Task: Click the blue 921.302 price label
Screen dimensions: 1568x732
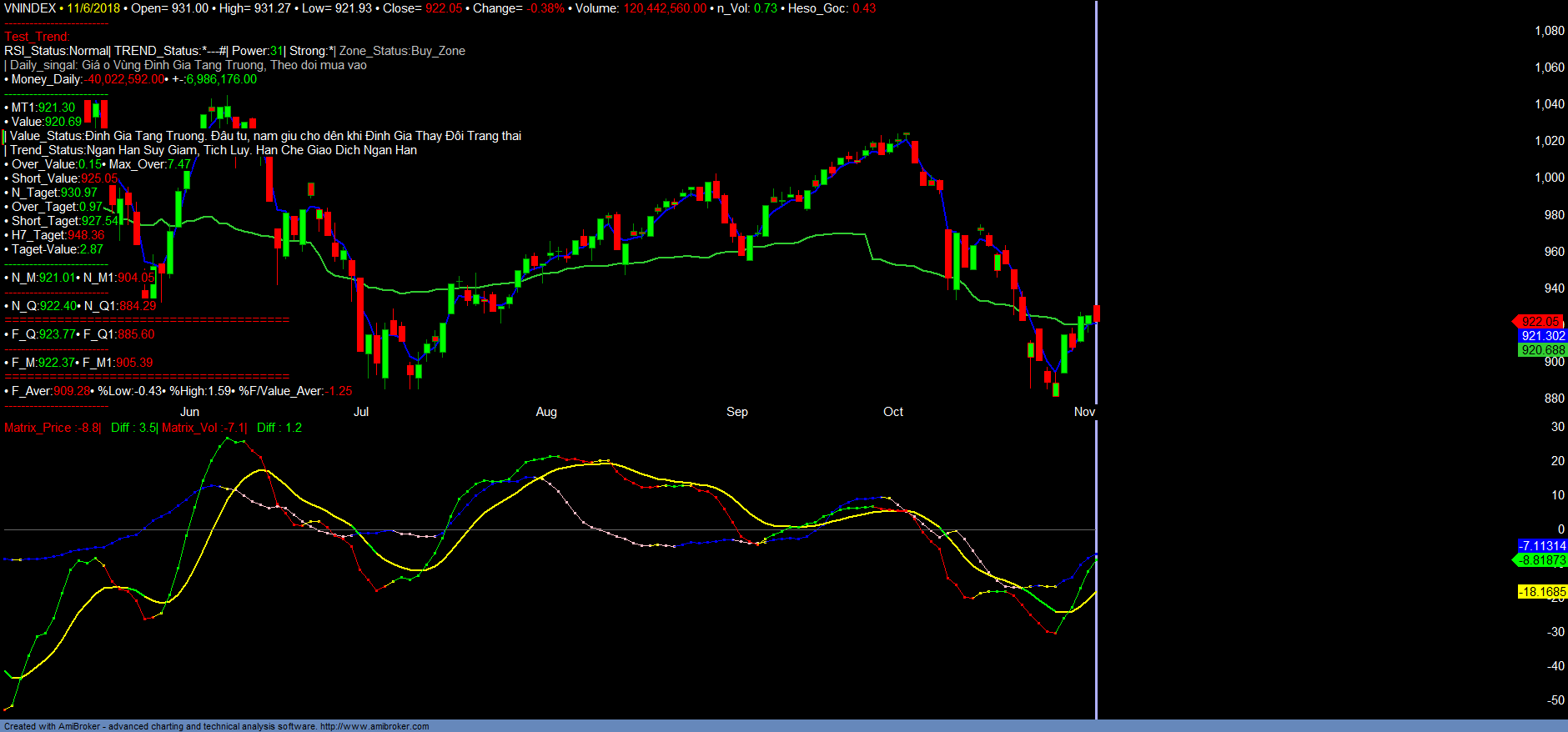Action: (x=1542, y=336)
